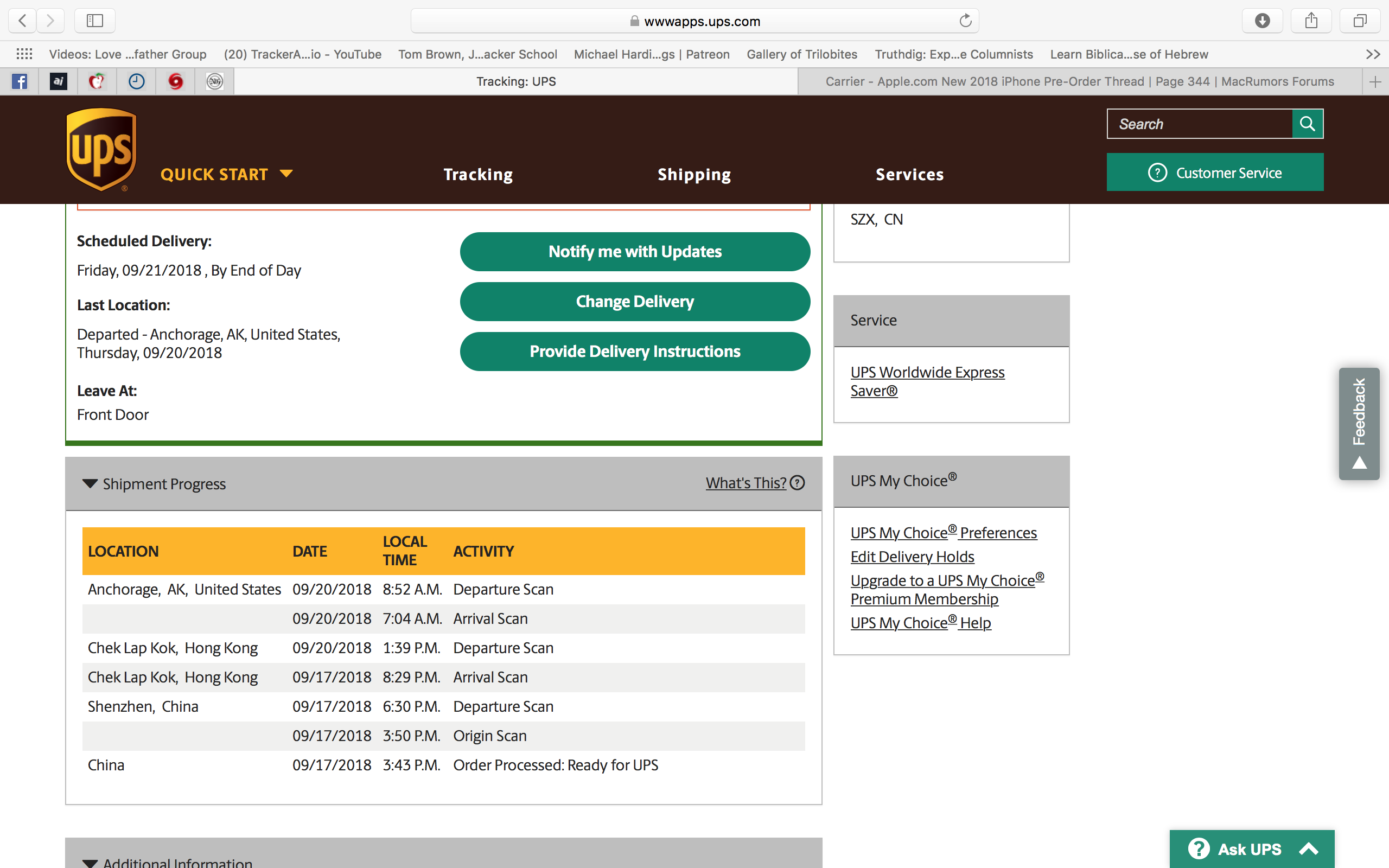The width and height of the screenshot is (1389, 868).
Task: Click the Safari share icon
Action: (1311, 21)
